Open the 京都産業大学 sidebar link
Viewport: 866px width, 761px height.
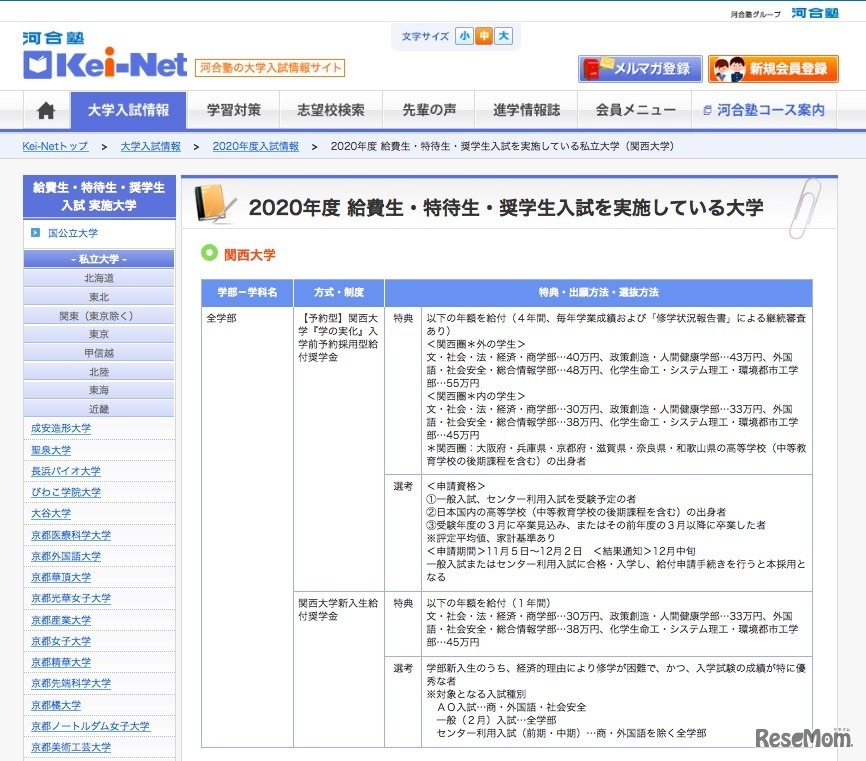pos(60,619)
